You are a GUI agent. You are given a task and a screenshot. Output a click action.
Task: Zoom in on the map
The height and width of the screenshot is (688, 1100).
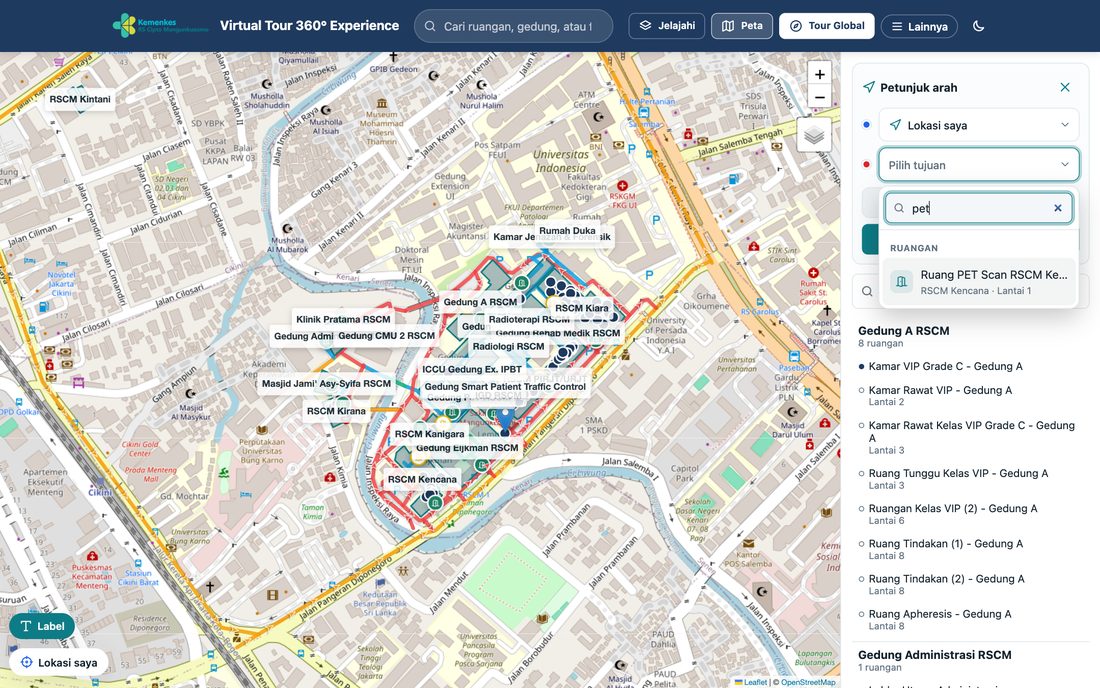(819, 74)
